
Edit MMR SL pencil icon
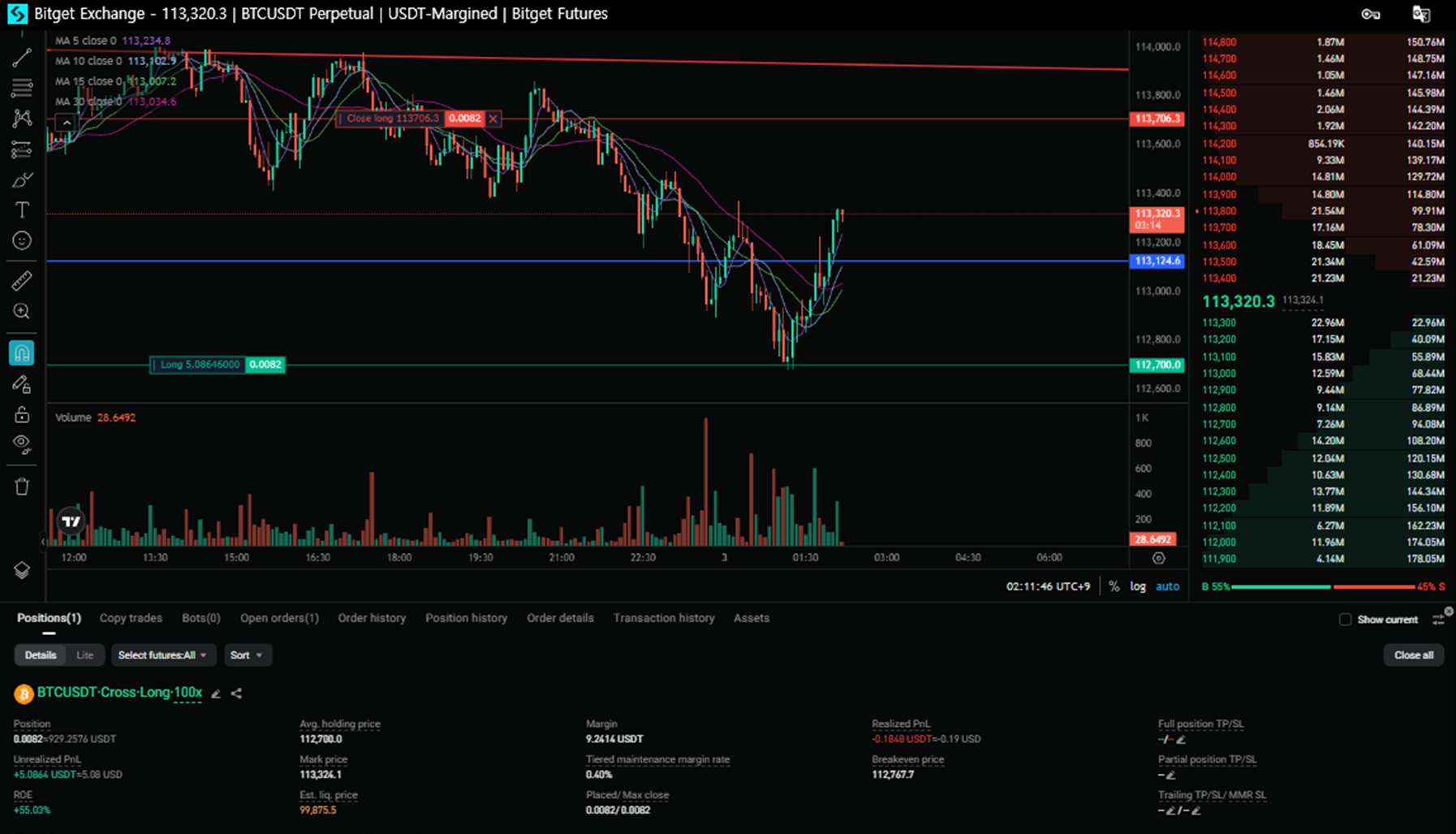(1195, 811)
